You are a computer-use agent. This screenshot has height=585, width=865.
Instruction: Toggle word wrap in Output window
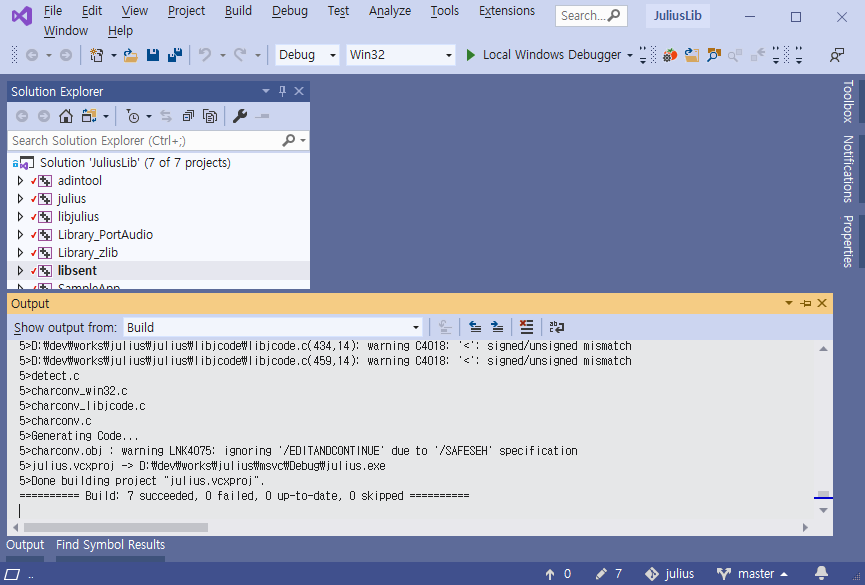(x=557, y=327)
